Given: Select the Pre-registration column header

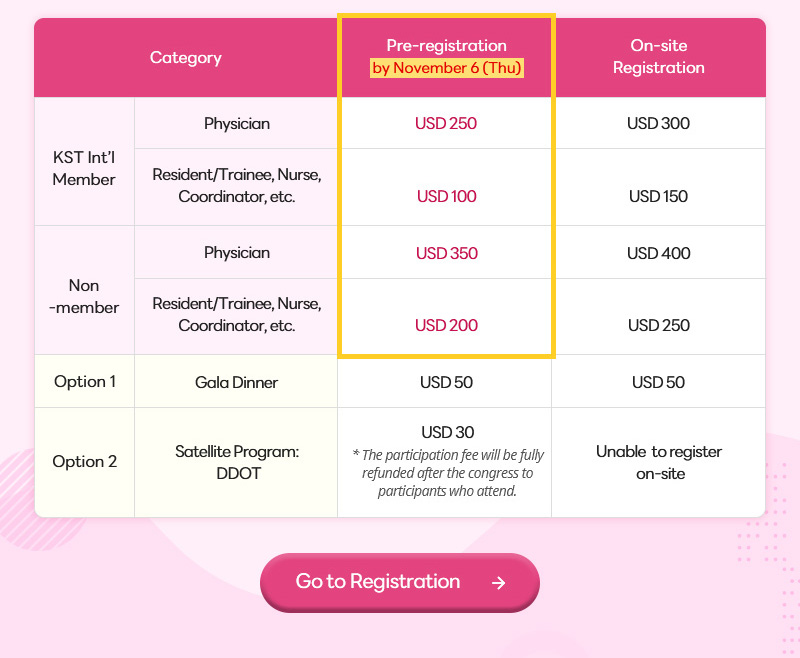Looking at the screenshot, I should point(446,45).
